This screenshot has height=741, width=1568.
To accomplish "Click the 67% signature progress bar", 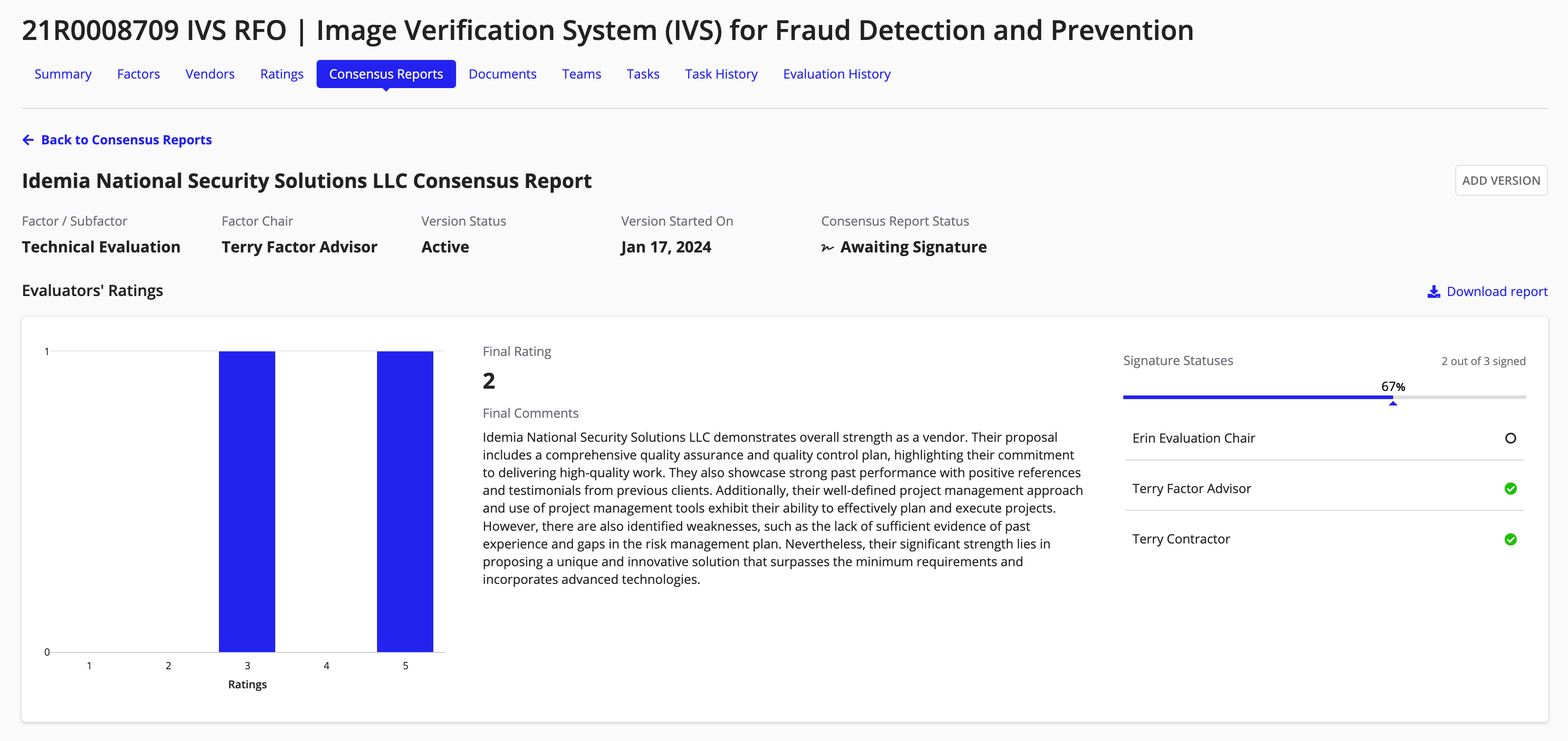I will pos(1324,397).
